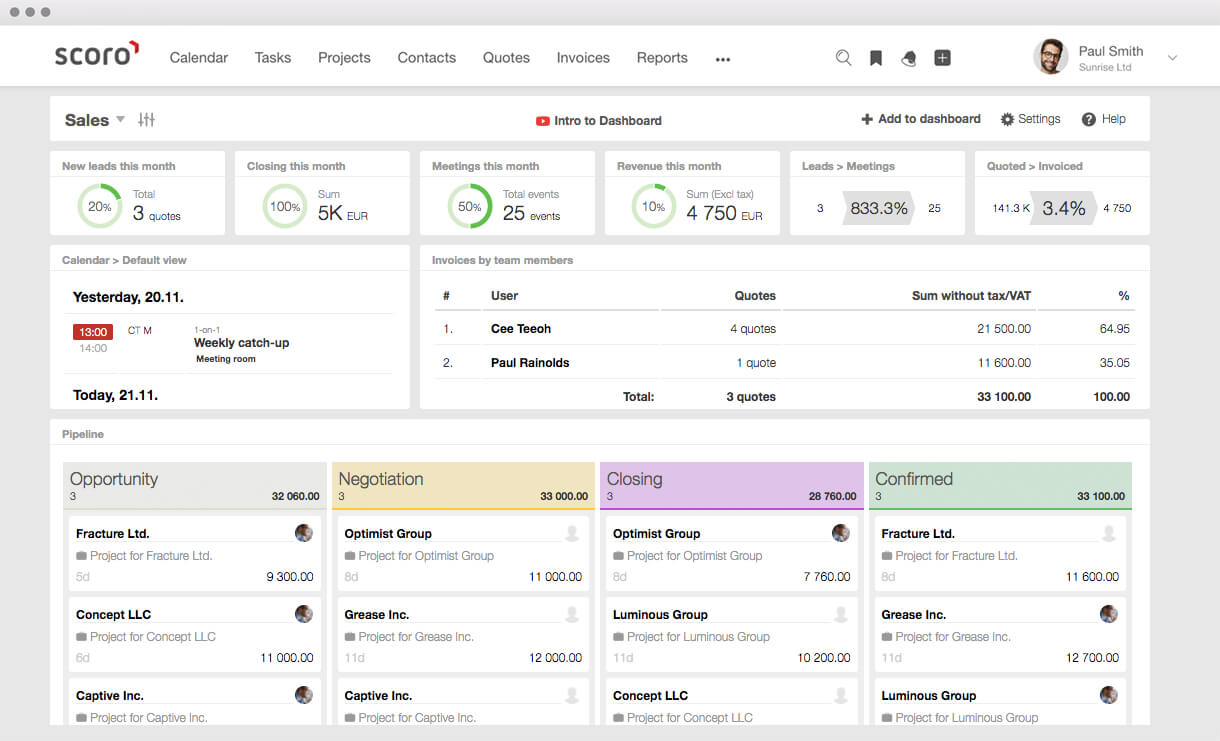Open the notifications bell icon
The width and height of the screenshot is (1220, 741).
(x=908, y=58)
